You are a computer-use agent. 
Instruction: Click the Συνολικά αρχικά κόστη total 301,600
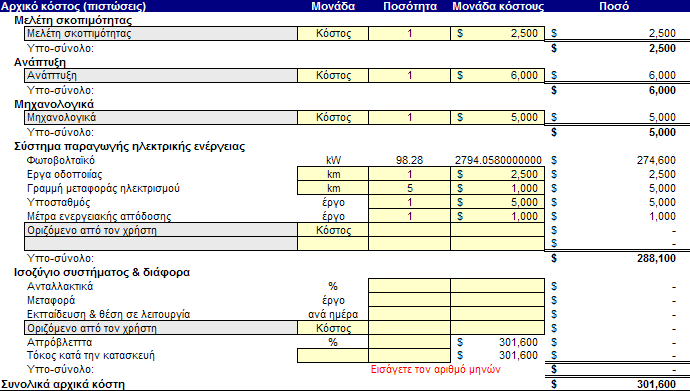pyautogui.click(x=656, y=384)
